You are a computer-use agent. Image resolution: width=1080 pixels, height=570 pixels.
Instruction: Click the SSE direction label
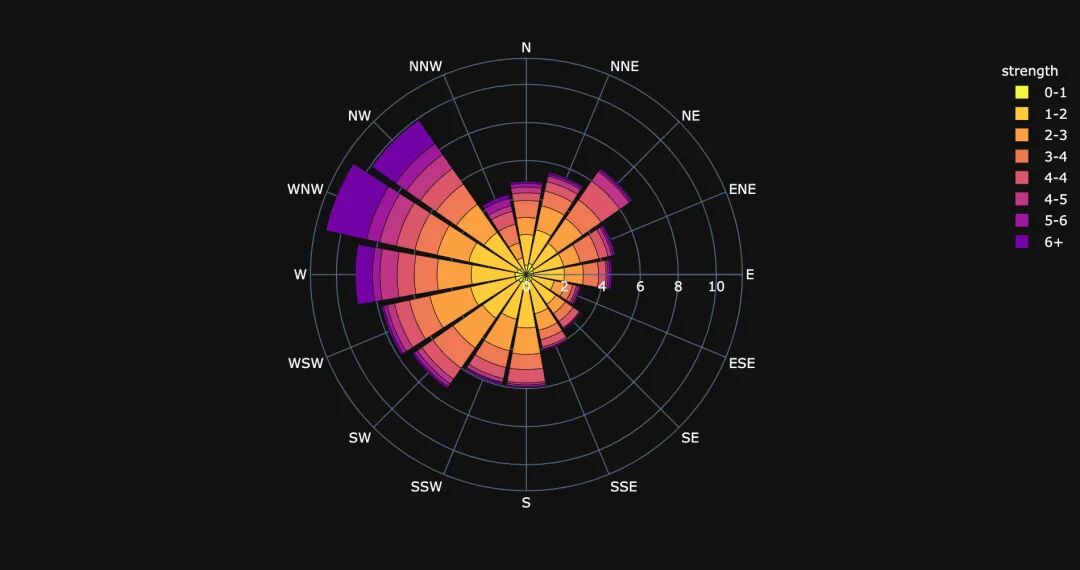click(x=623, y=487)
